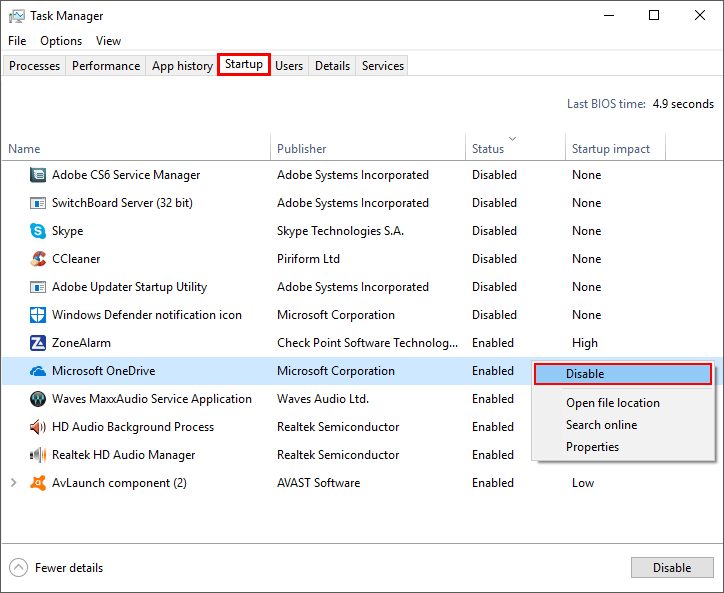Minimize the Task Manager window

609,15
